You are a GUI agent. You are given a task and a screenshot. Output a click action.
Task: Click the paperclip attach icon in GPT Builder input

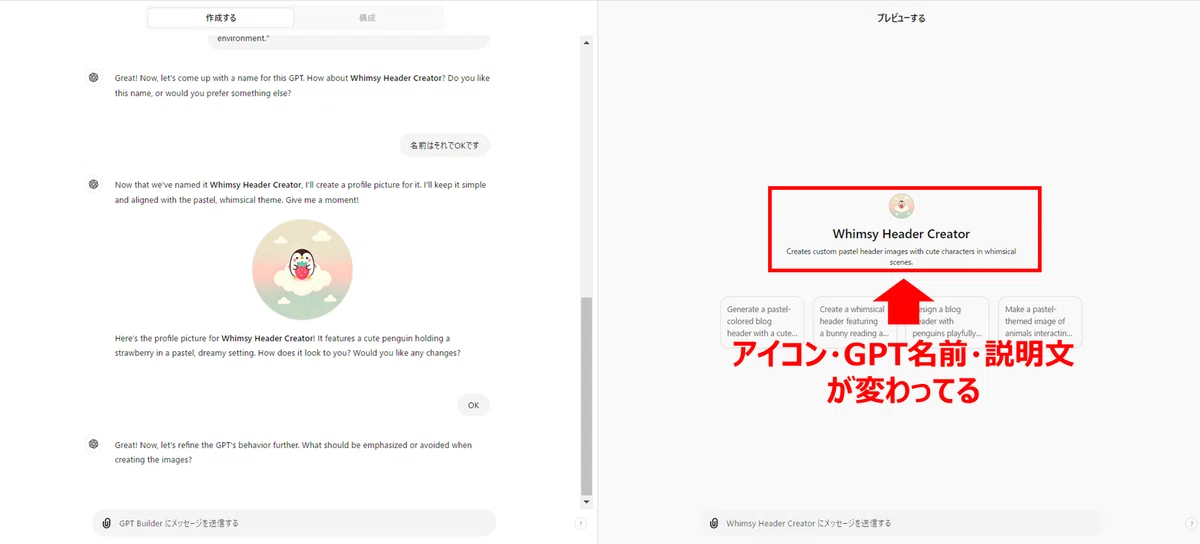[x=106, y=523]
